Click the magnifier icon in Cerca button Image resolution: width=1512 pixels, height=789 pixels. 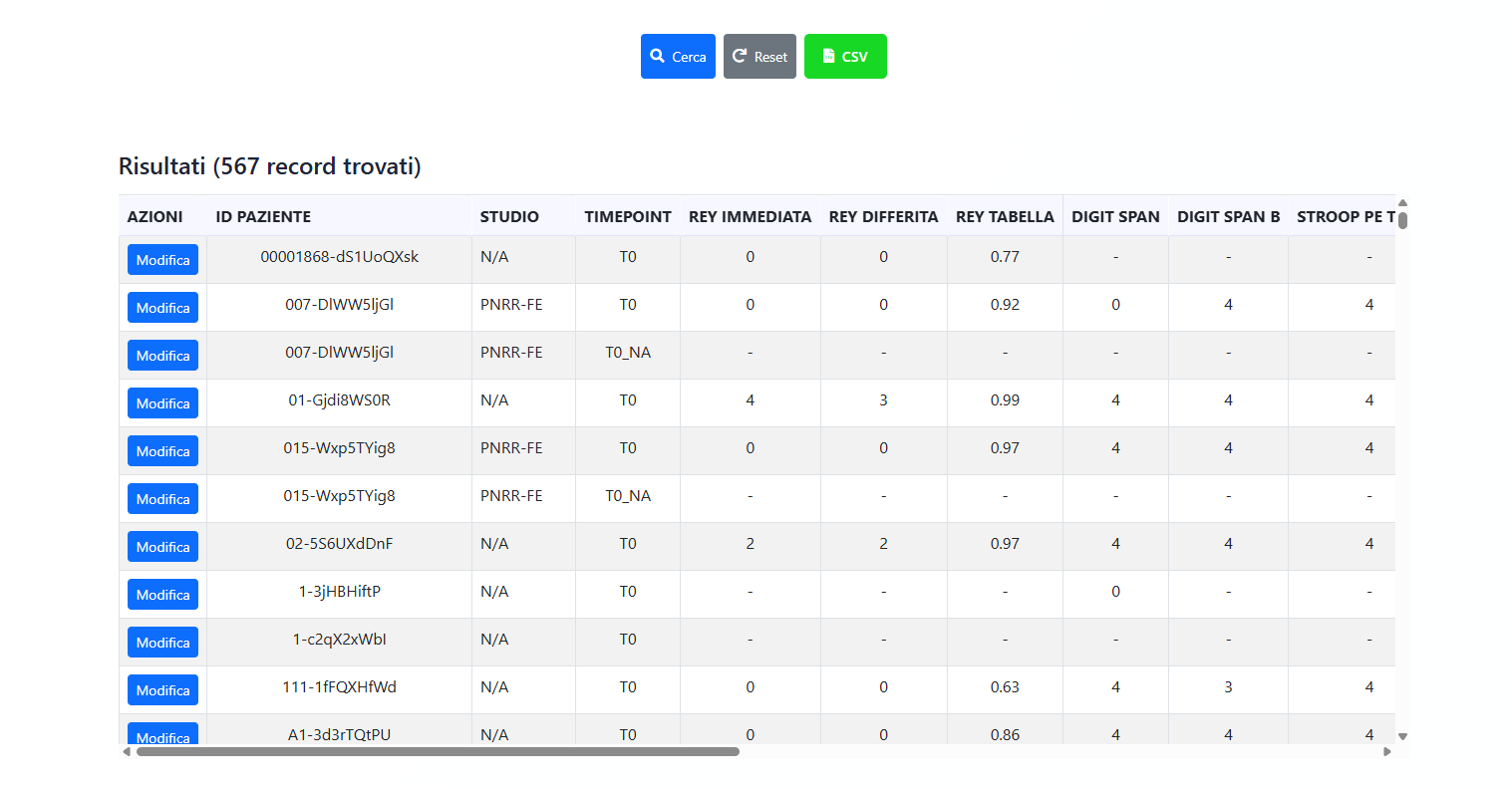pyautogui.click(x=658, y=56)
